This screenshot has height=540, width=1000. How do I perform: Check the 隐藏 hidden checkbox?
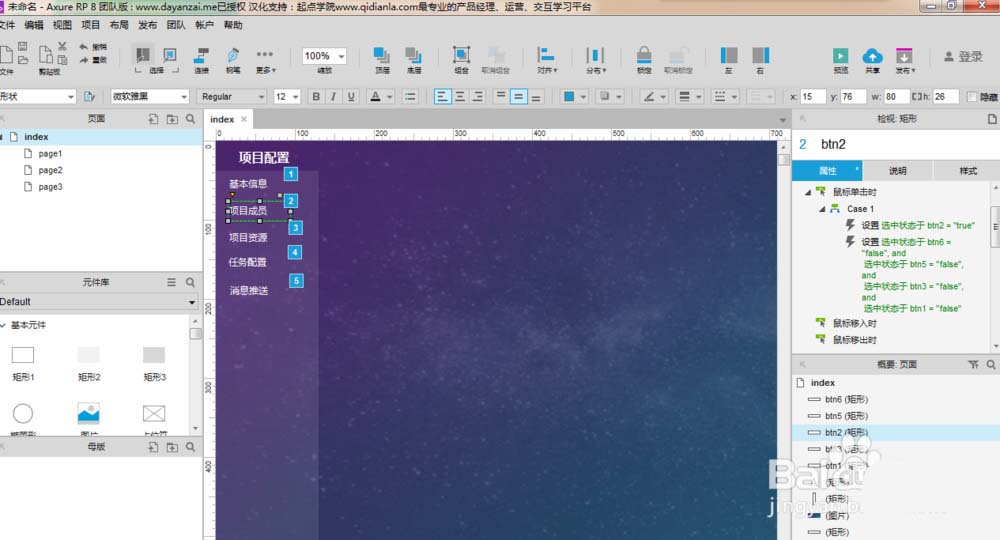[x=971, y=97]
